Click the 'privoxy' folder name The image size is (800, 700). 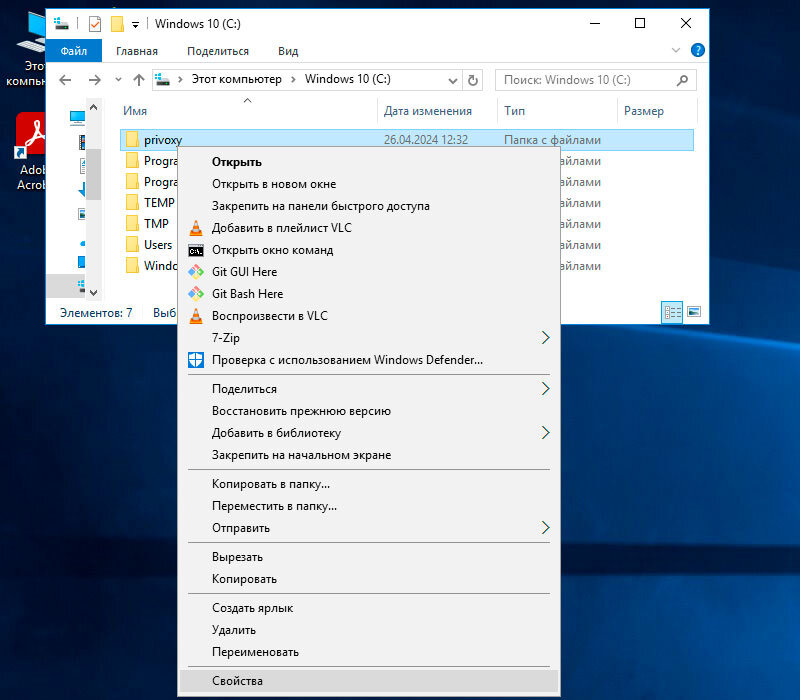[x=163, y=140]
